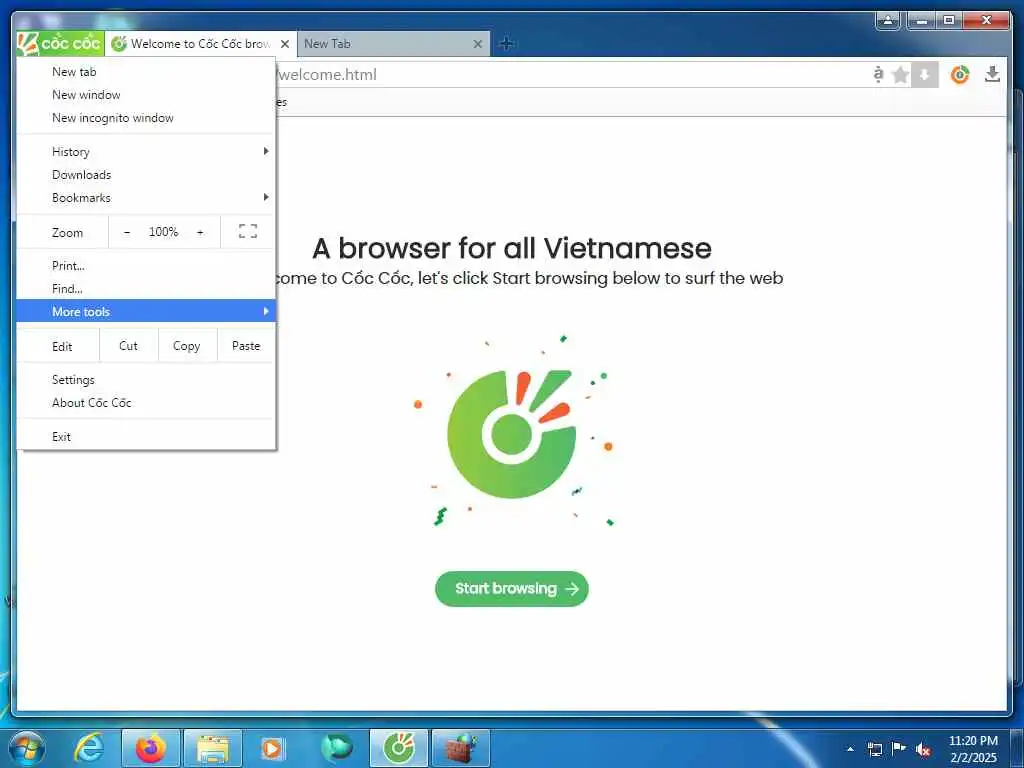The height and width of the screenshot is (768, 1024).
Task: Expand the More tools submenu
Action: click(146, 312)
